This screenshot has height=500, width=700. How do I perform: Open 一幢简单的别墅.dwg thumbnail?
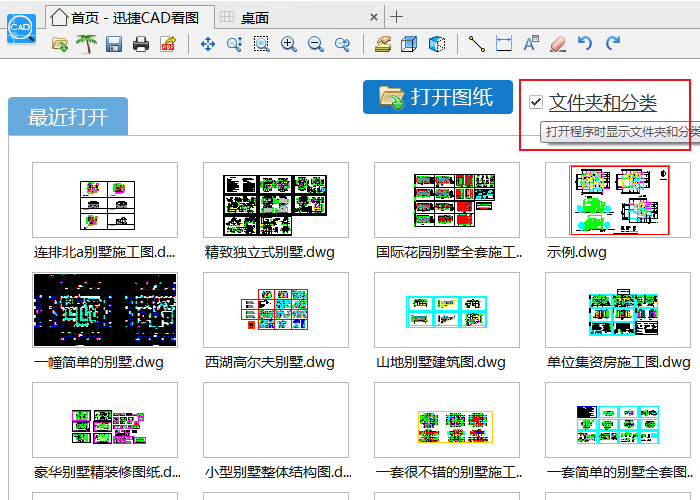tap(105, 310)
